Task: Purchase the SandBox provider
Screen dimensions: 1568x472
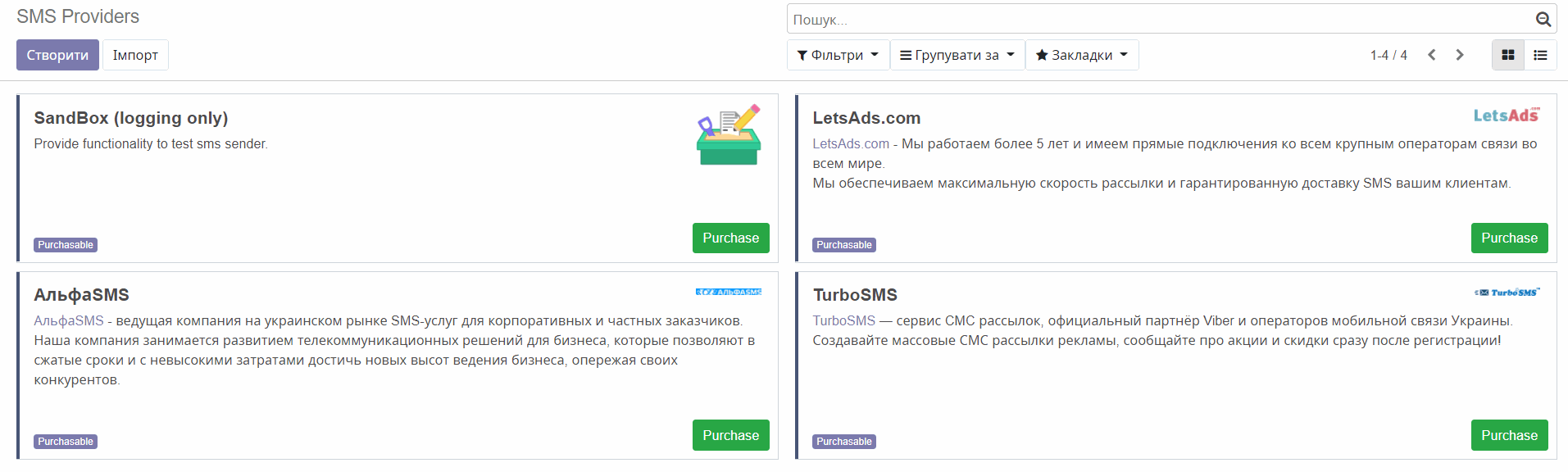Action: (730, 238)
